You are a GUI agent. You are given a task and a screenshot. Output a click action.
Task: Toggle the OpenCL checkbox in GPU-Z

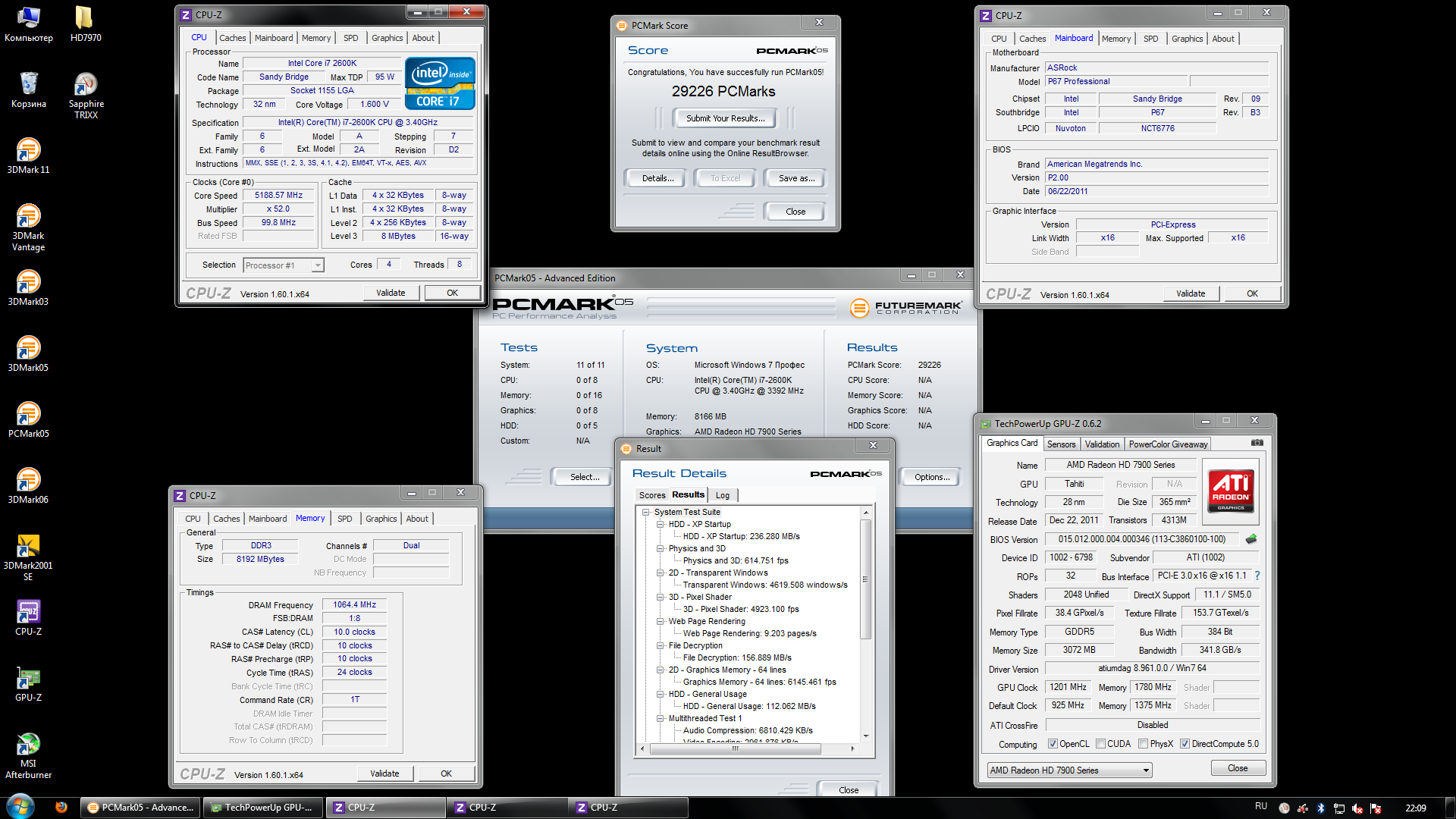(1053, 744)
